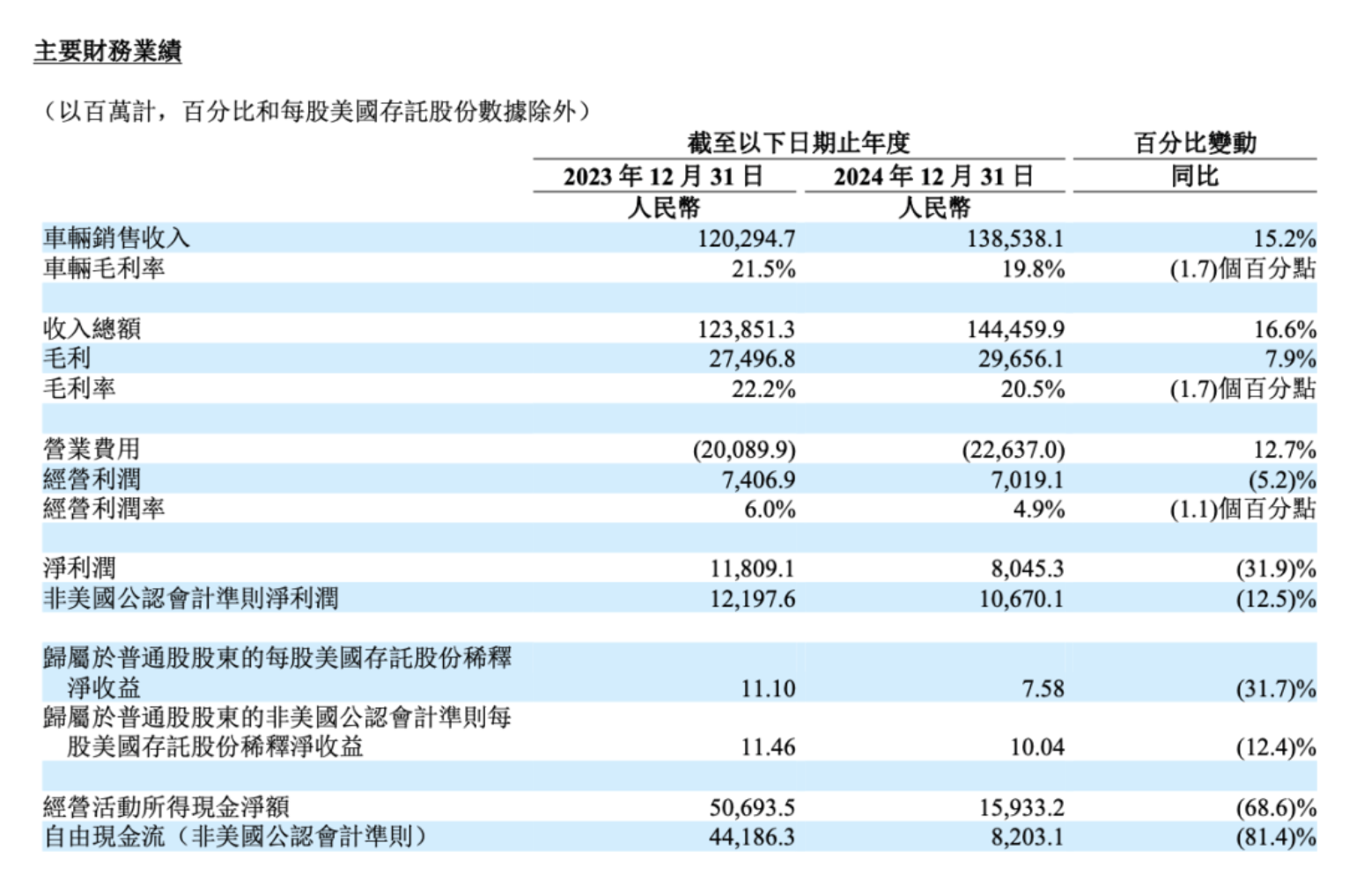This screenshot has height=896, width=1349.
Task: Click the (68.6)% change value
Action: pyautogui.click(x=1276, y=808)
